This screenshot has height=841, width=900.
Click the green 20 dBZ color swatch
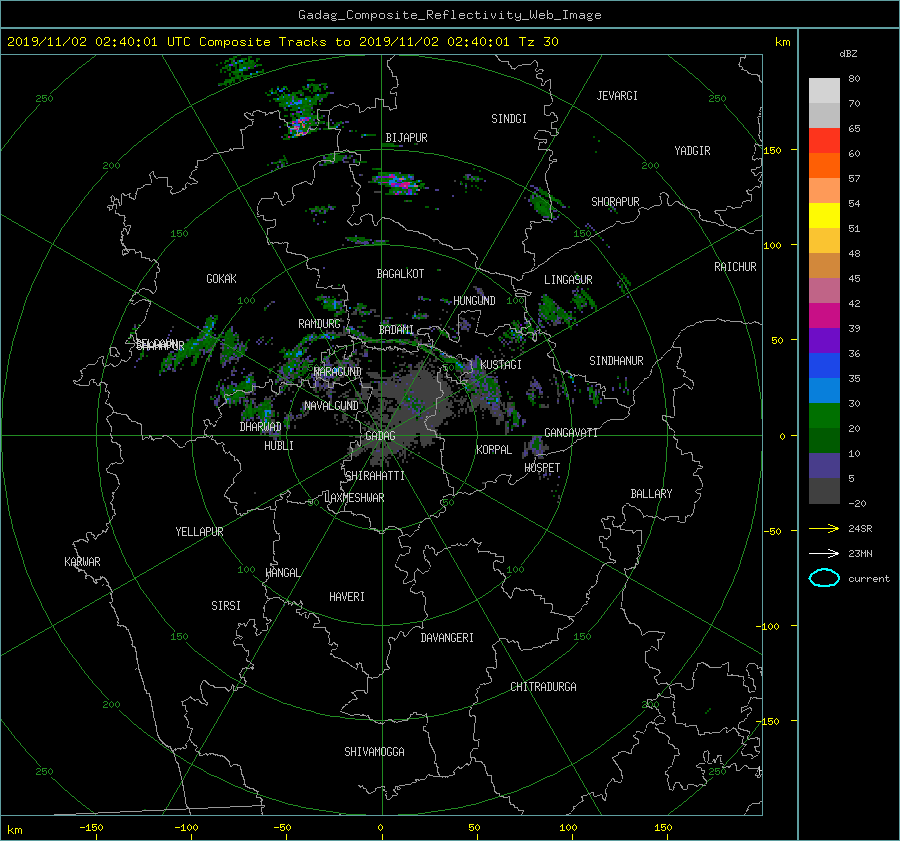[x=824, y=415]
